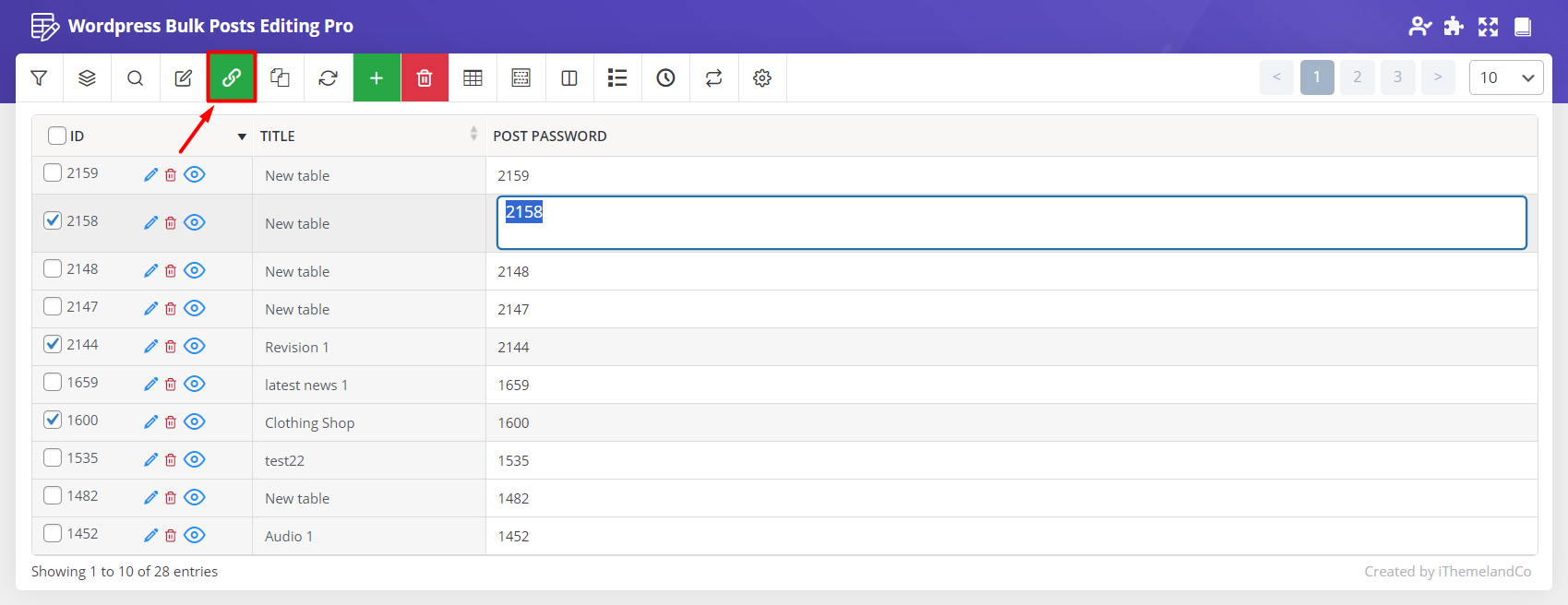
Task: Check the box for post 1482
Action: (53, 495)
